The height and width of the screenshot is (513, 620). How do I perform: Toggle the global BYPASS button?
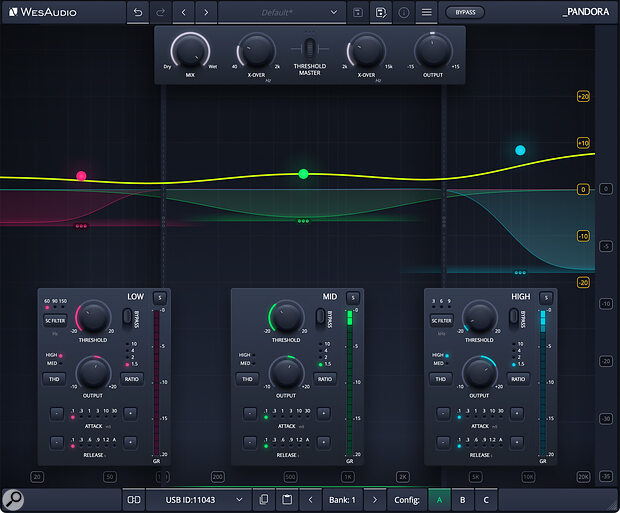(465, 12)
